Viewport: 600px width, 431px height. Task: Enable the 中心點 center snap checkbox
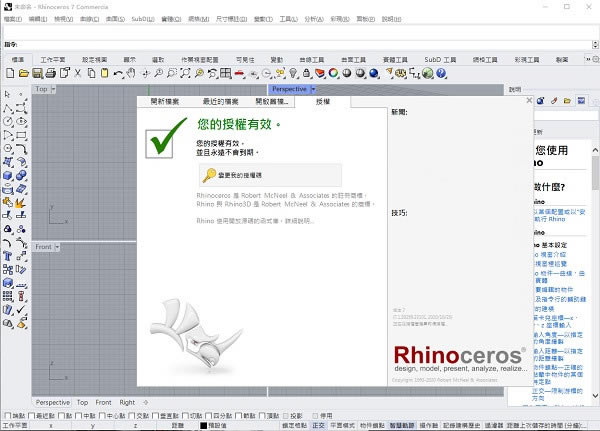pyautogui.click(x=102, y=416)
